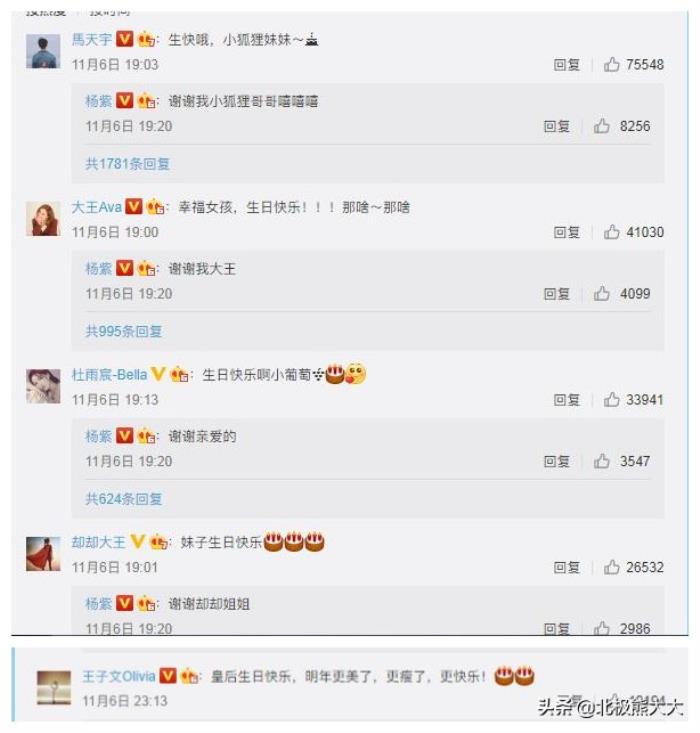Open 王子文Olivia's profile via username
Viewport: 700px width, 733px height.
tap(119, 676)
